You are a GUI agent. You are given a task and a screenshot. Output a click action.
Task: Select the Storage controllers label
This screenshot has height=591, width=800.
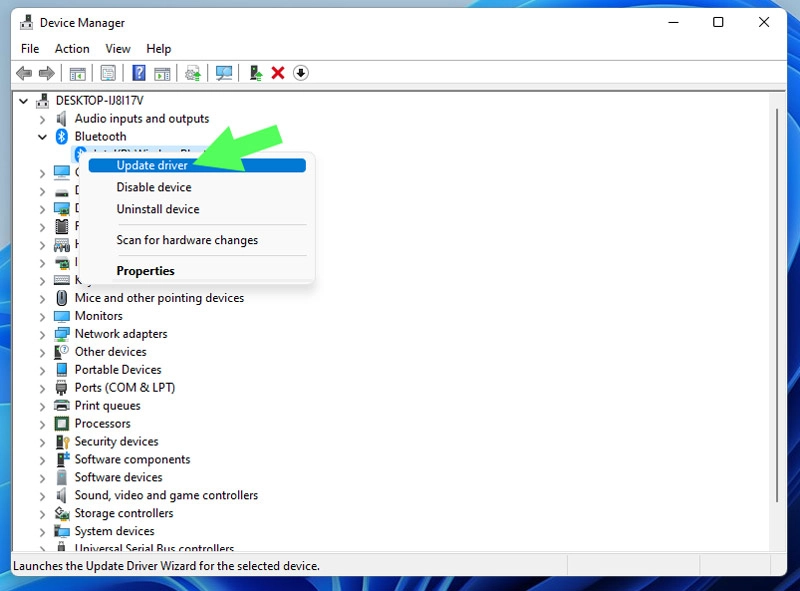click(x=124, y=513)
